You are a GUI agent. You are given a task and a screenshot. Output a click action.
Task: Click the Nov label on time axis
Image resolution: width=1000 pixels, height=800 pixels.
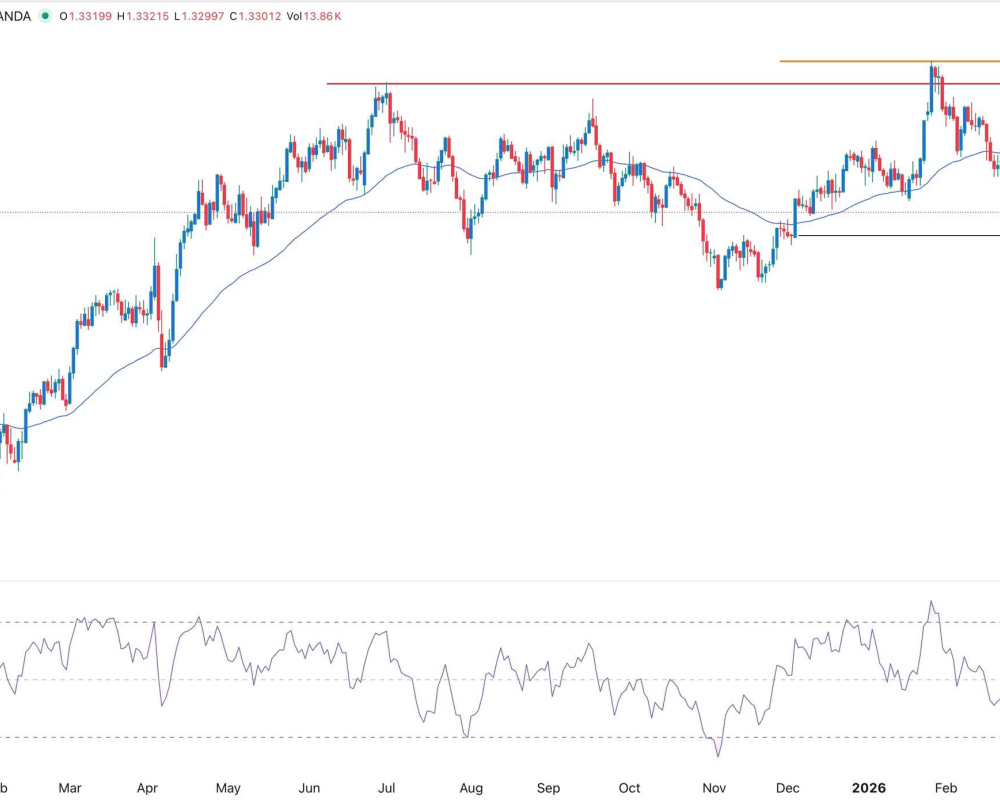713,788
